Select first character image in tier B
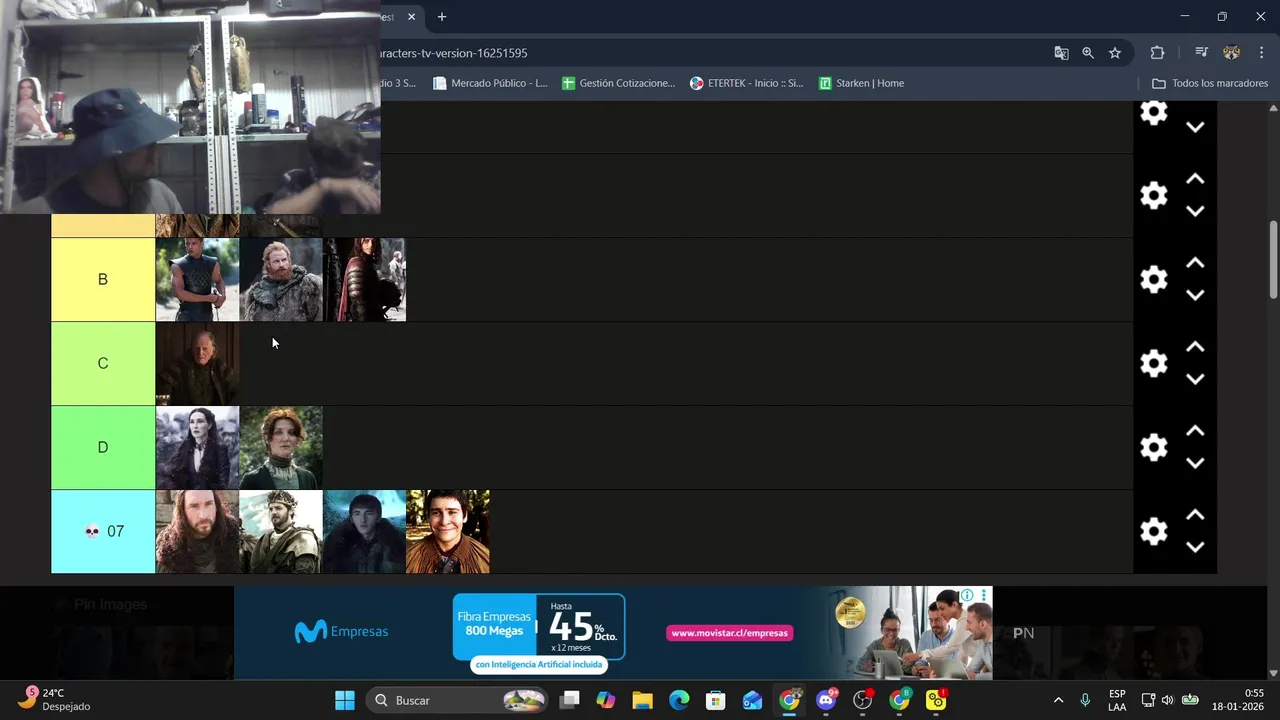This screenshot has height=720, width=1280. (197, 279)
